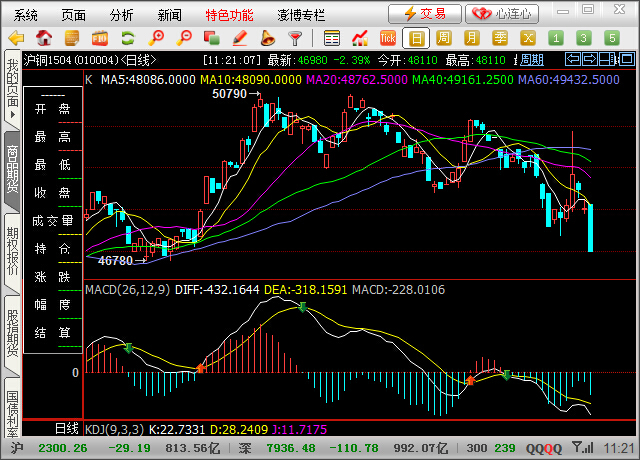The height and width of the screenshot is (460, 640).
Task: Open the 特色功能 menu
Action: [229, 14]
